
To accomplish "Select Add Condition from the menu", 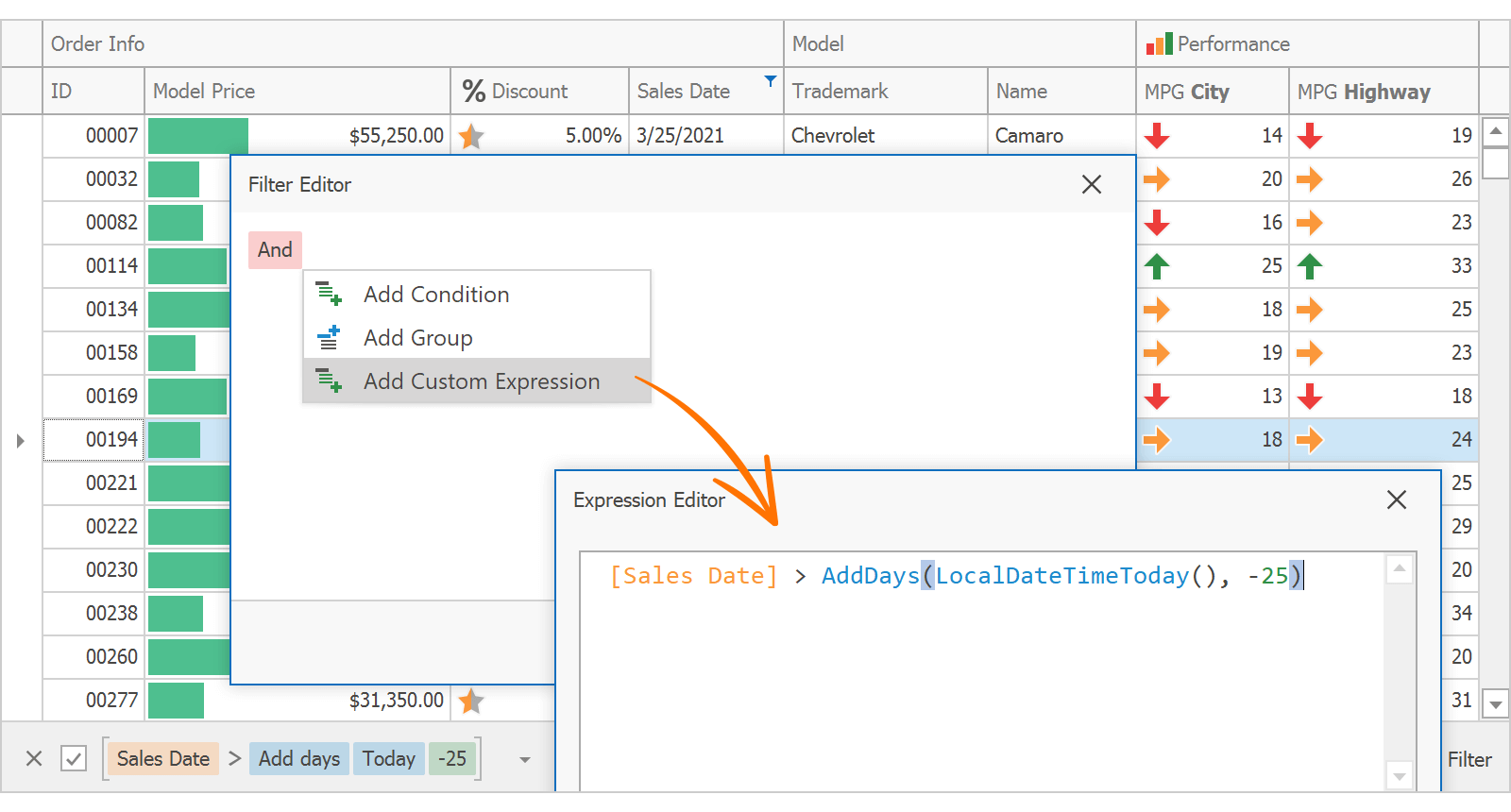I will (x=477, y=294).
